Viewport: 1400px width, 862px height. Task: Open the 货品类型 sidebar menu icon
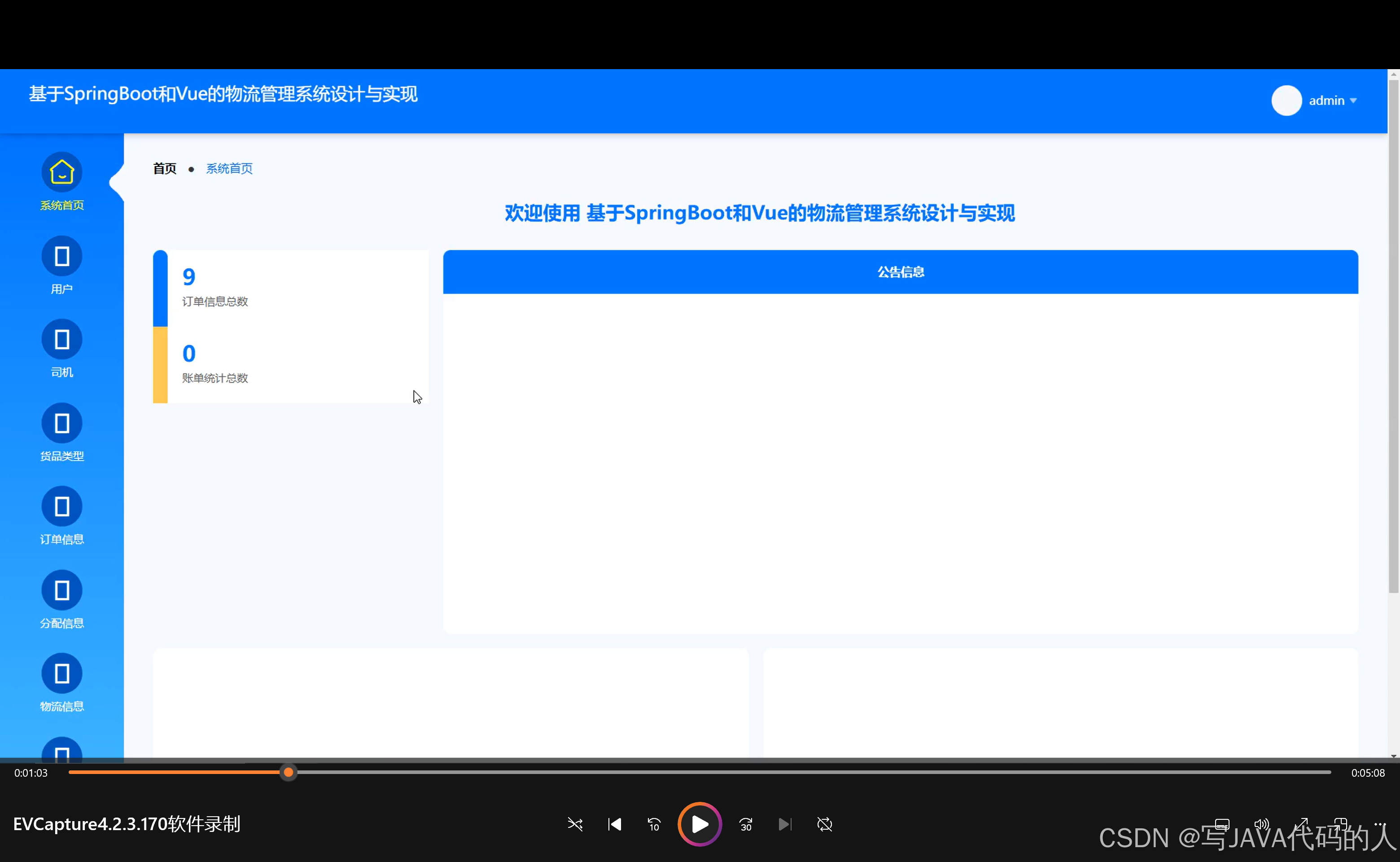(61, 423)
